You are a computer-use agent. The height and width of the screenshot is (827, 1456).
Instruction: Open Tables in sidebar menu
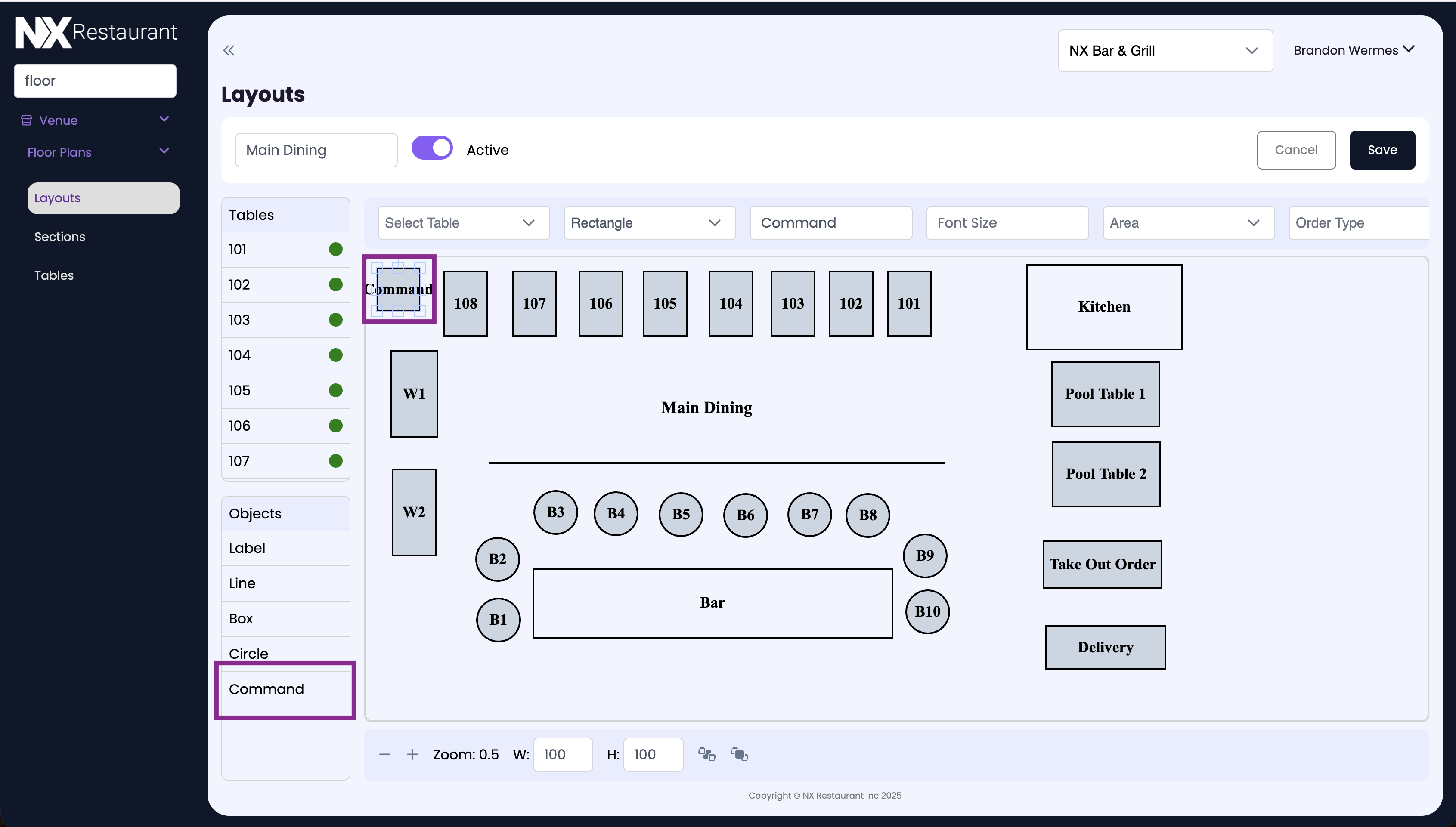point(54,275)
